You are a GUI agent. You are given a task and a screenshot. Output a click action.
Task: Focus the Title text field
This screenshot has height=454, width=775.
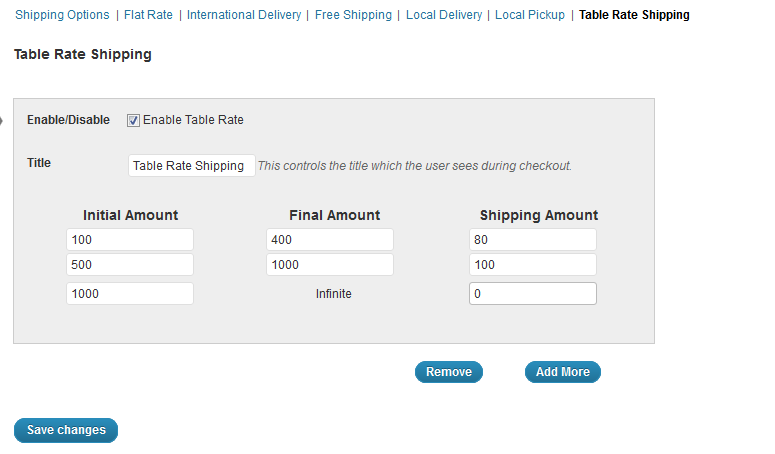pyautogui.click(x=191, y=166)
